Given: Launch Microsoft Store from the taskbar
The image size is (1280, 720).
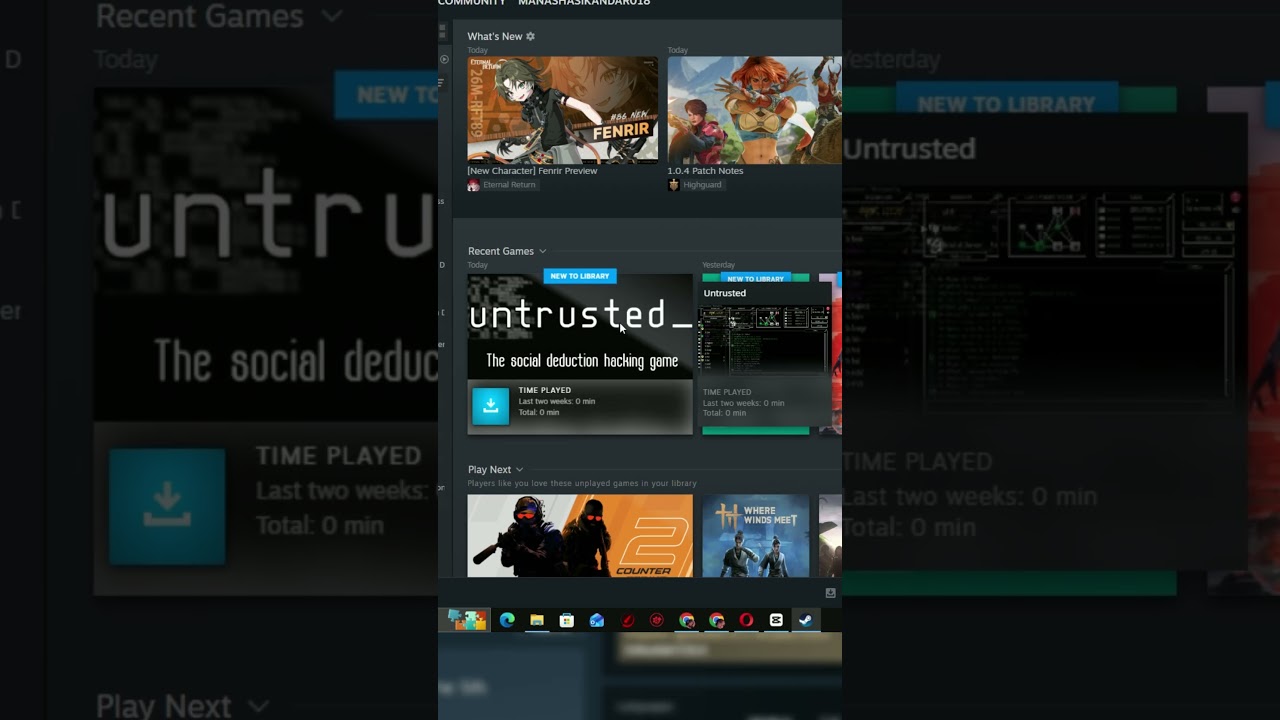Looking at the screenshot, I should click(567, 620).
